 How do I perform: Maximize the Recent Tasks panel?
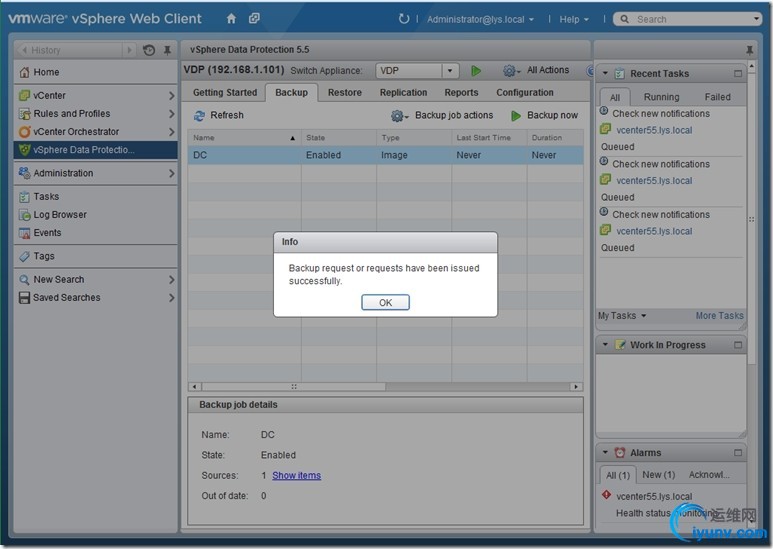738,73
